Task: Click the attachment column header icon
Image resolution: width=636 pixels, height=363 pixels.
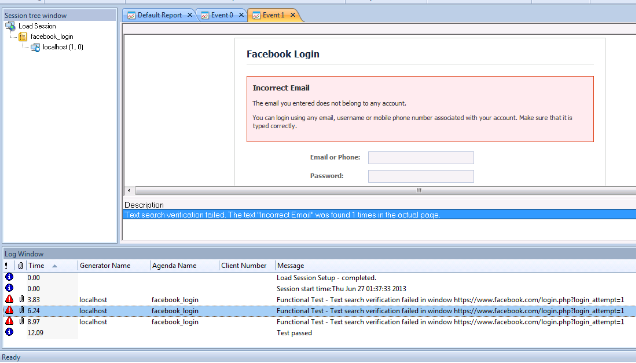Action: (21, 266)
